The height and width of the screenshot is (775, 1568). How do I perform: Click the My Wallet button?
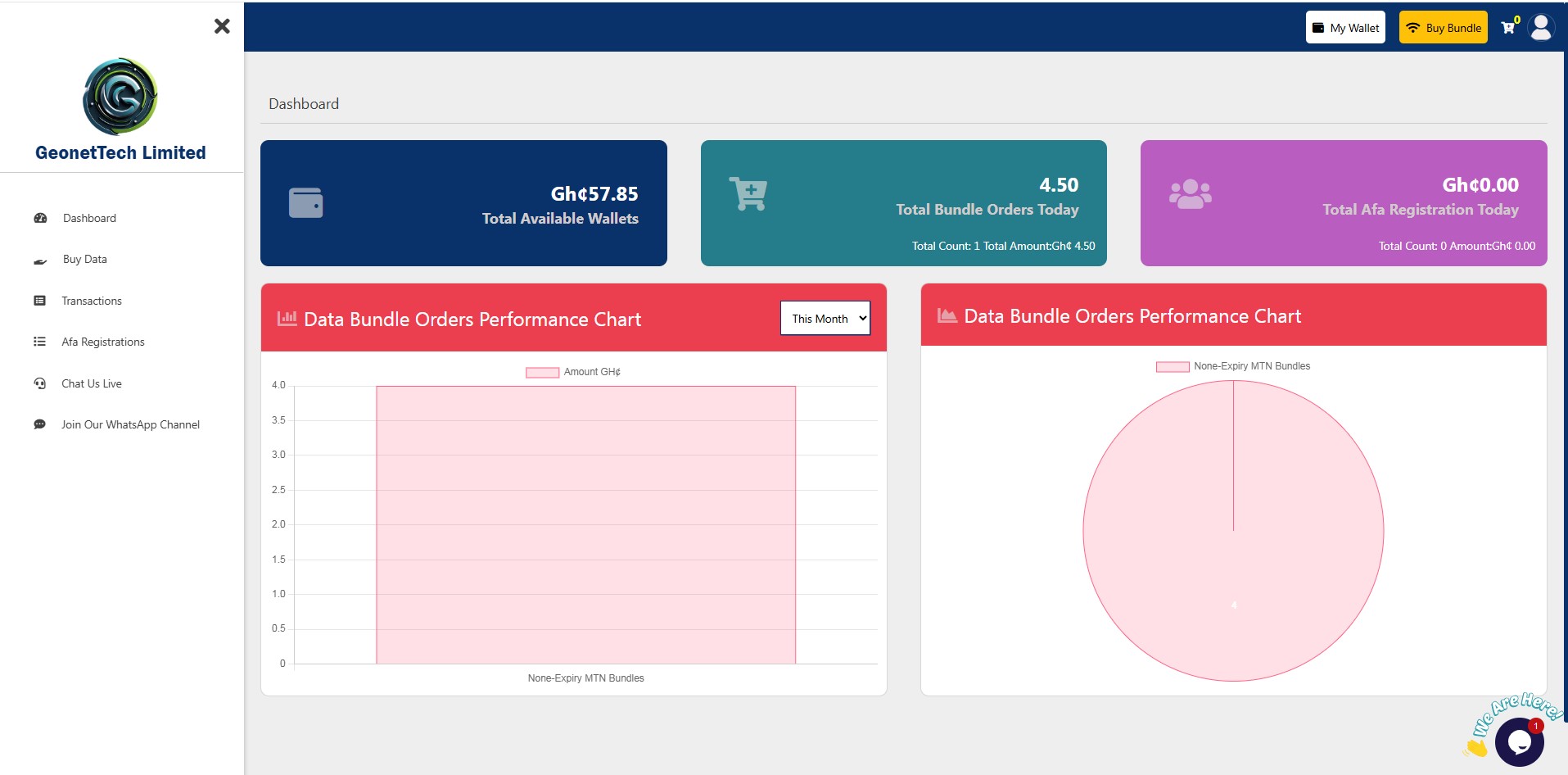coord(1345,28)
